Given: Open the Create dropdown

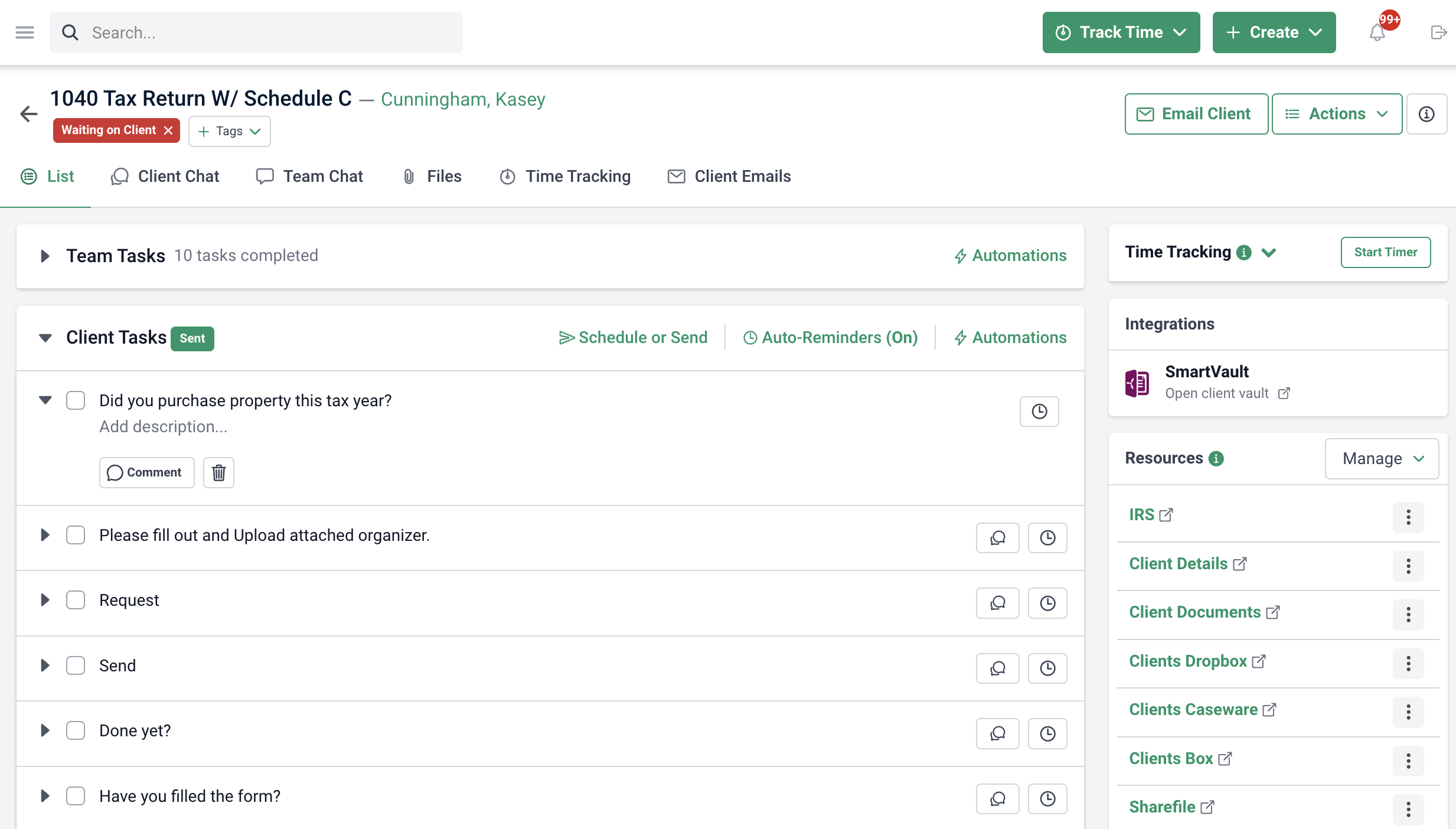Looking at the screenshot, I should pyautogui.click(x=1274, y=32).
